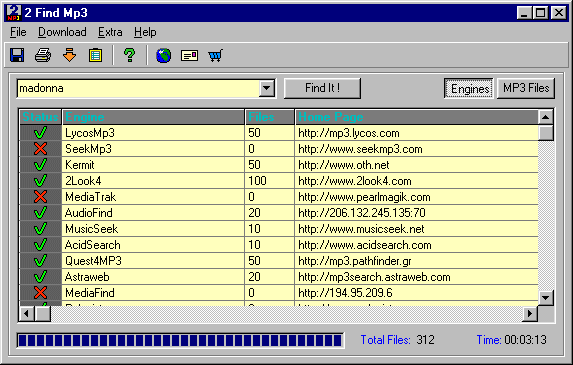Sort by the Files column header
573x365 pixels.
[x=270, y=117]
